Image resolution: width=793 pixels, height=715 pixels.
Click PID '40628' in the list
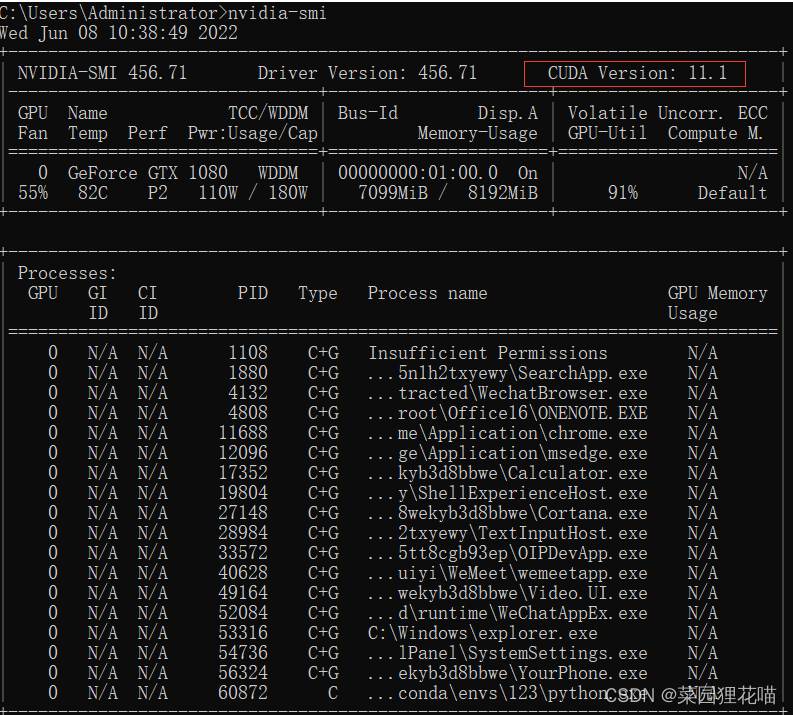(243, 573)
